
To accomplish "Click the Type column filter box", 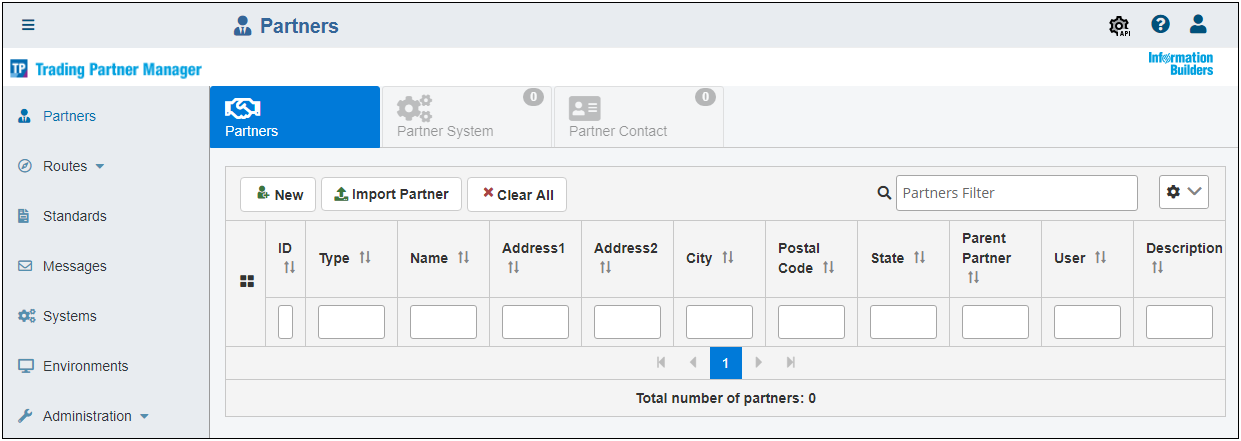I will point(351,322).
